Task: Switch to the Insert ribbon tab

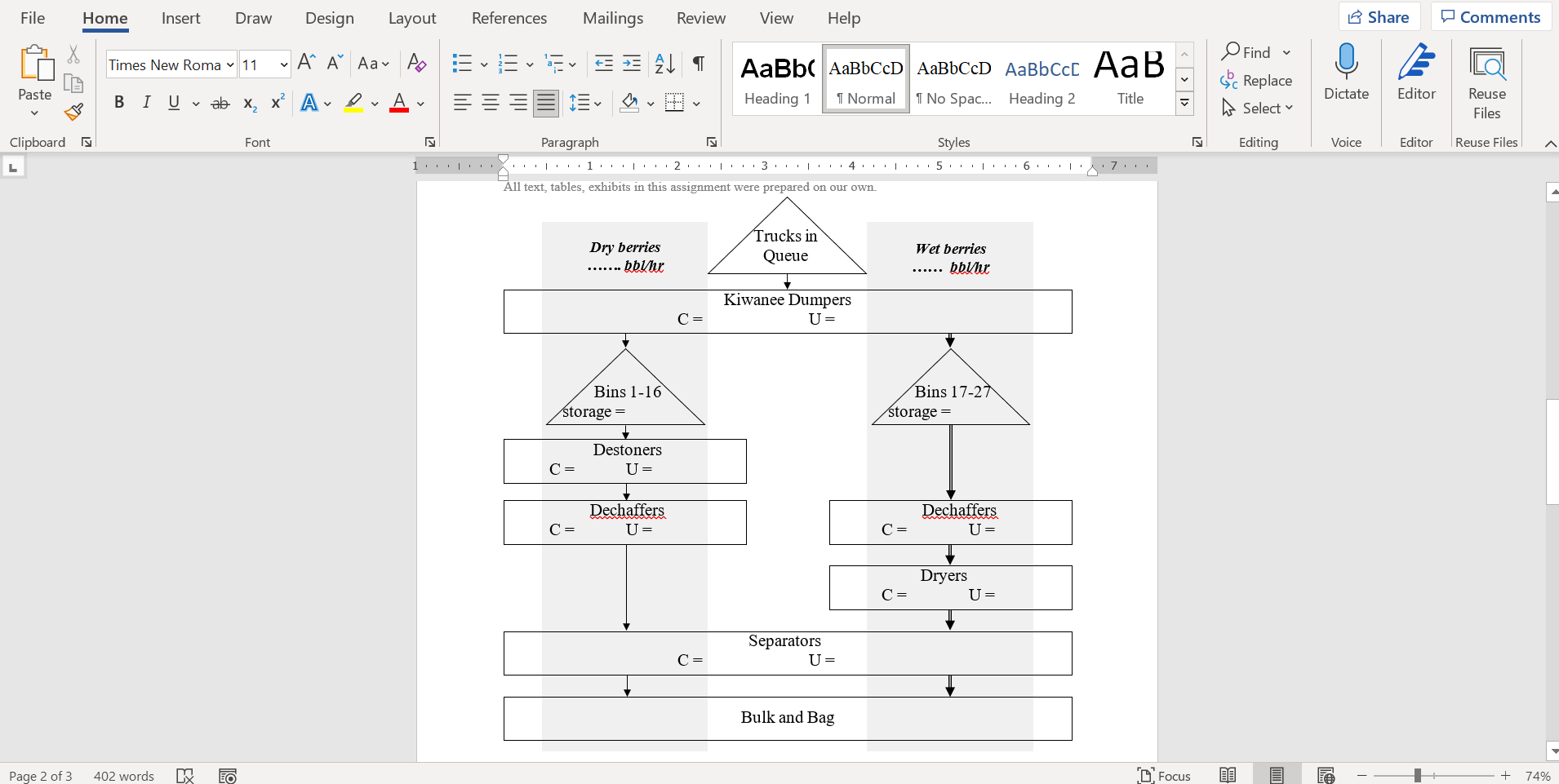Action: coord(181,17)
